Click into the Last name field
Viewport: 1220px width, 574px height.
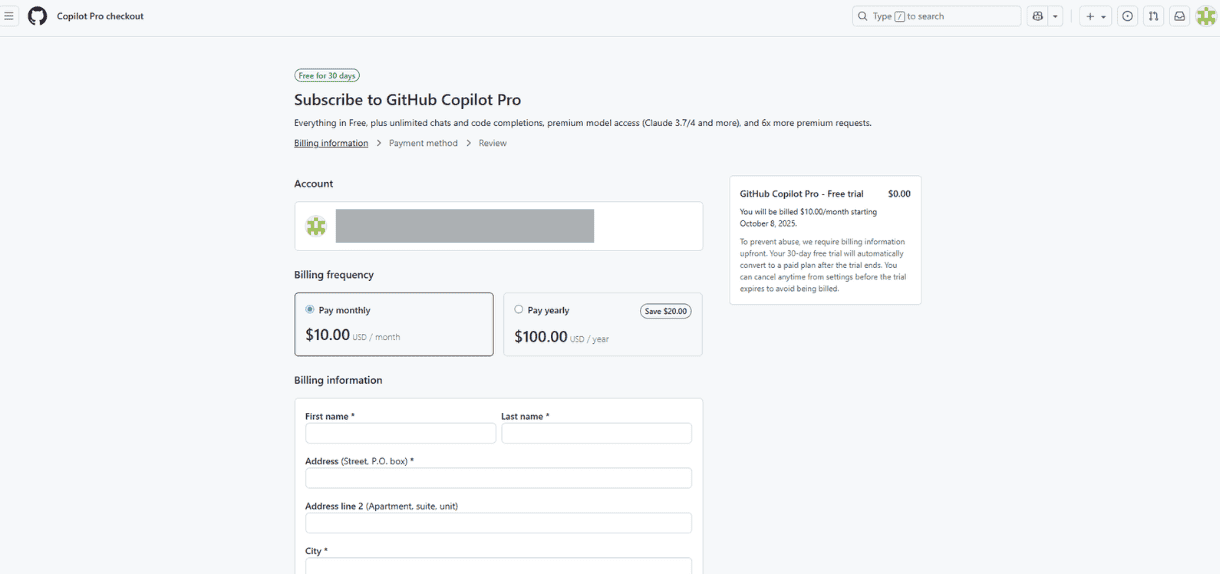tap(596, 433)
